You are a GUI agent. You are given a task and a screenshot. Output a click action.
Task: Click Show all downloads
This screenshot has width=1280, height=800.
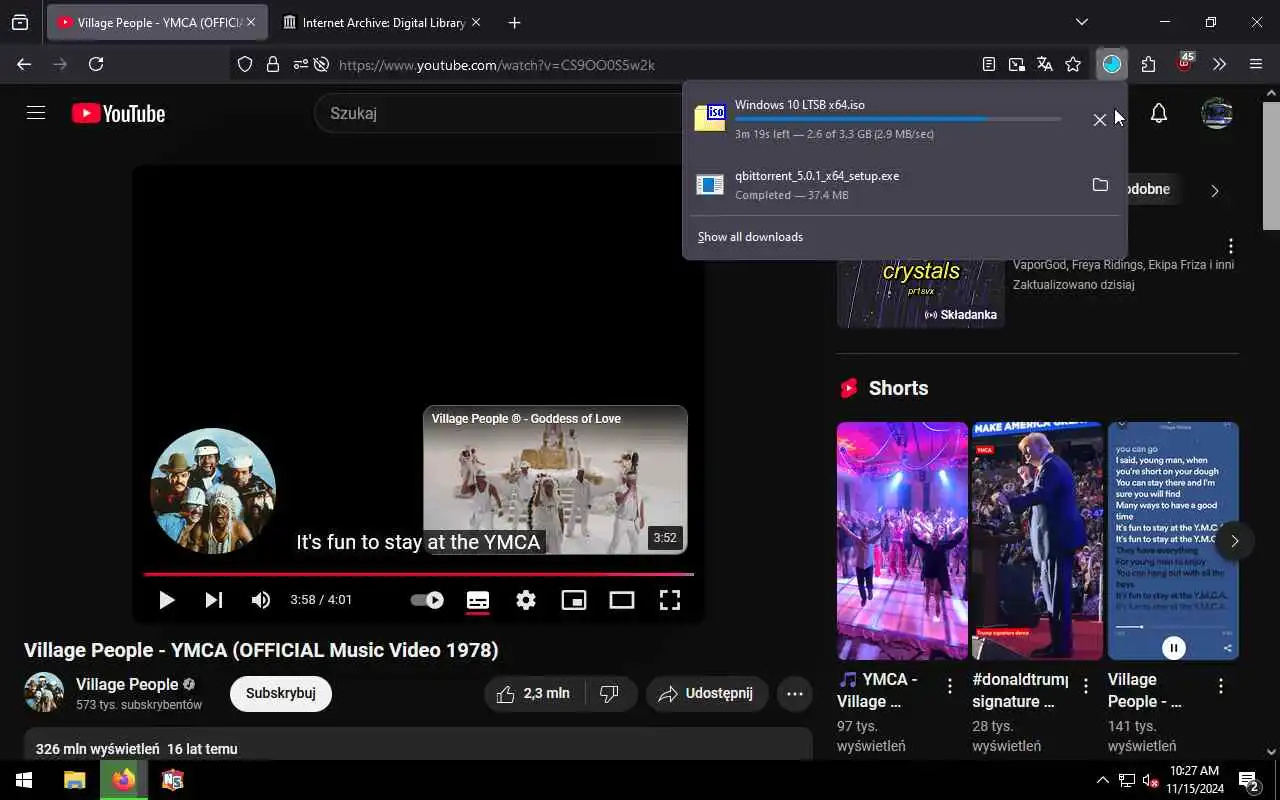pos(750,237)
